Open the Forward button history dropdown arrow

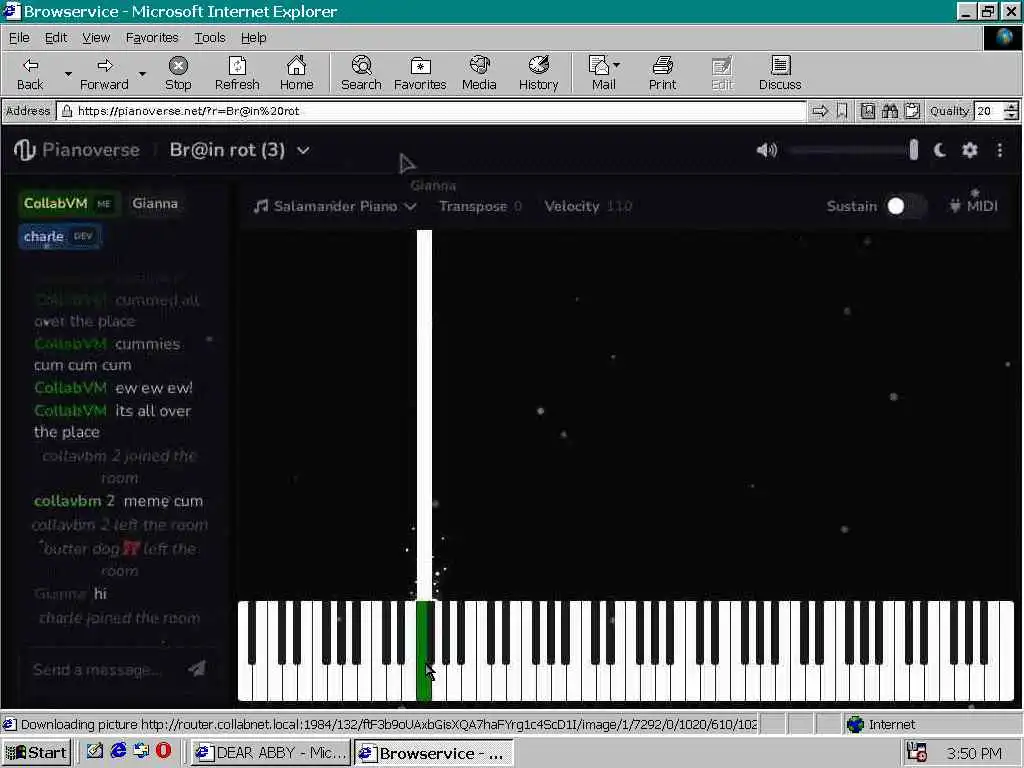point(142,74)
